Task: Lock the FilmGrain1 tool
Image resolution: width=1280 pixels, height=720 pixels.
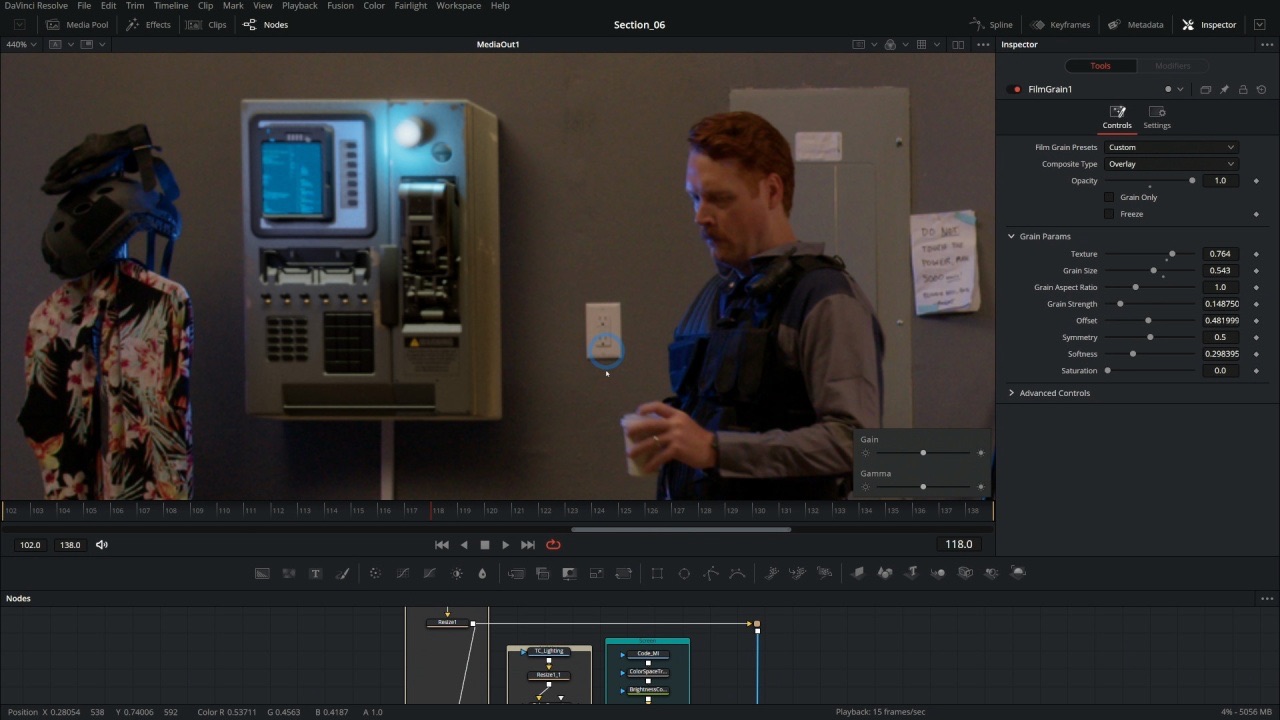Action: point(1243,89)
